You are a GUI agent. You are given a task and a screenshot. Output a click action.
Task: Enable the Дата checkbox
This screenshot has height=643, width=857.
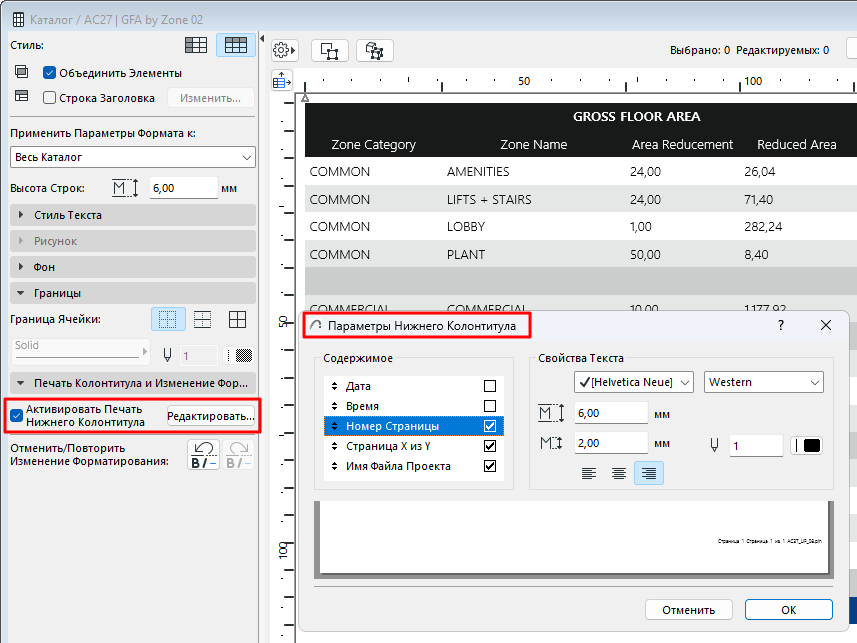[x=490, y=386]
